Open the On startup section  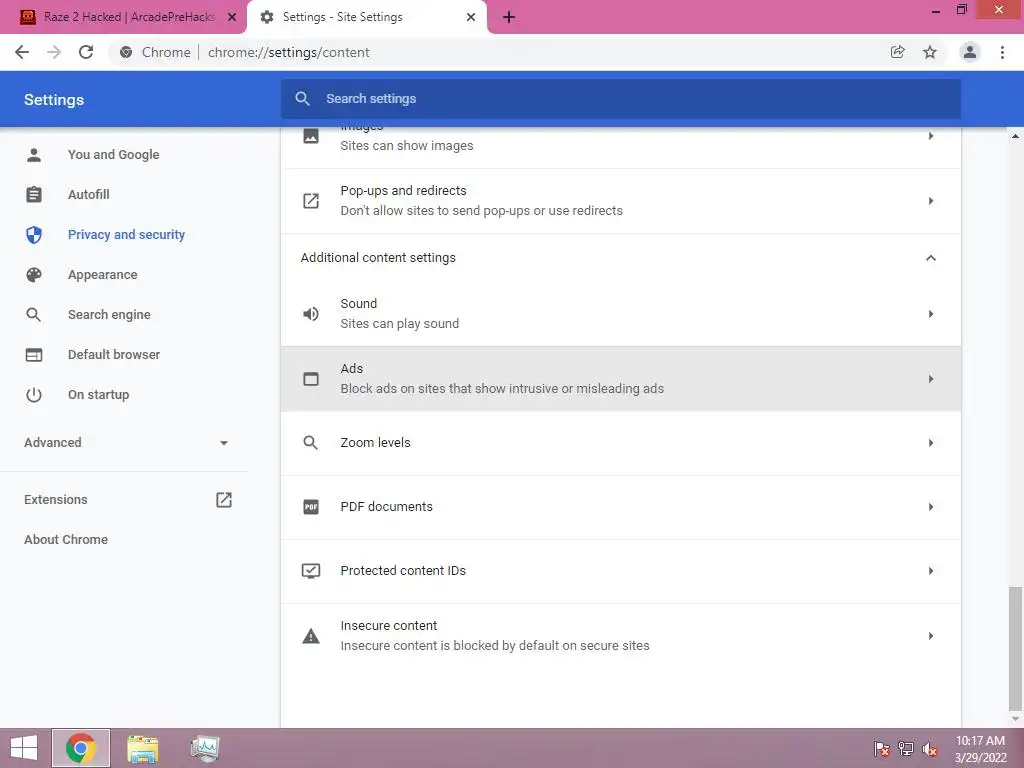pyautogui.click(x=99, y=394)
